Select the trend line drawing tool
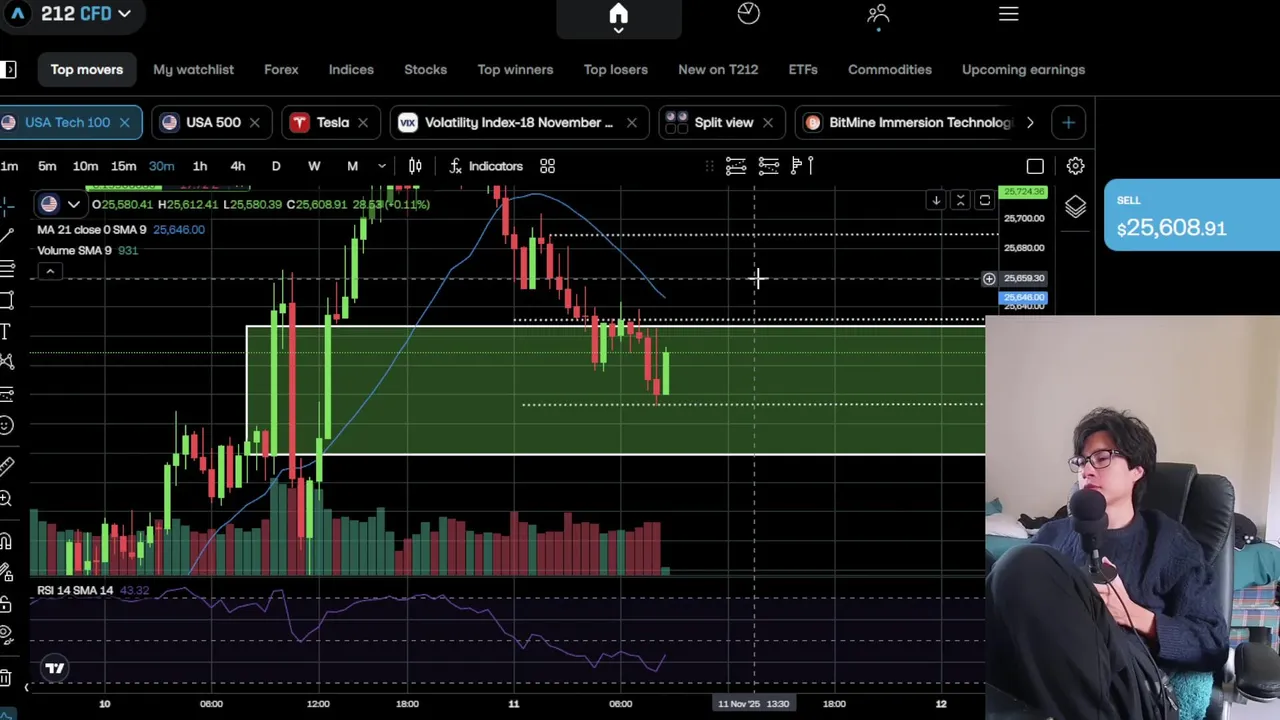Screen dimensions: 1280x720 point(7,236)
